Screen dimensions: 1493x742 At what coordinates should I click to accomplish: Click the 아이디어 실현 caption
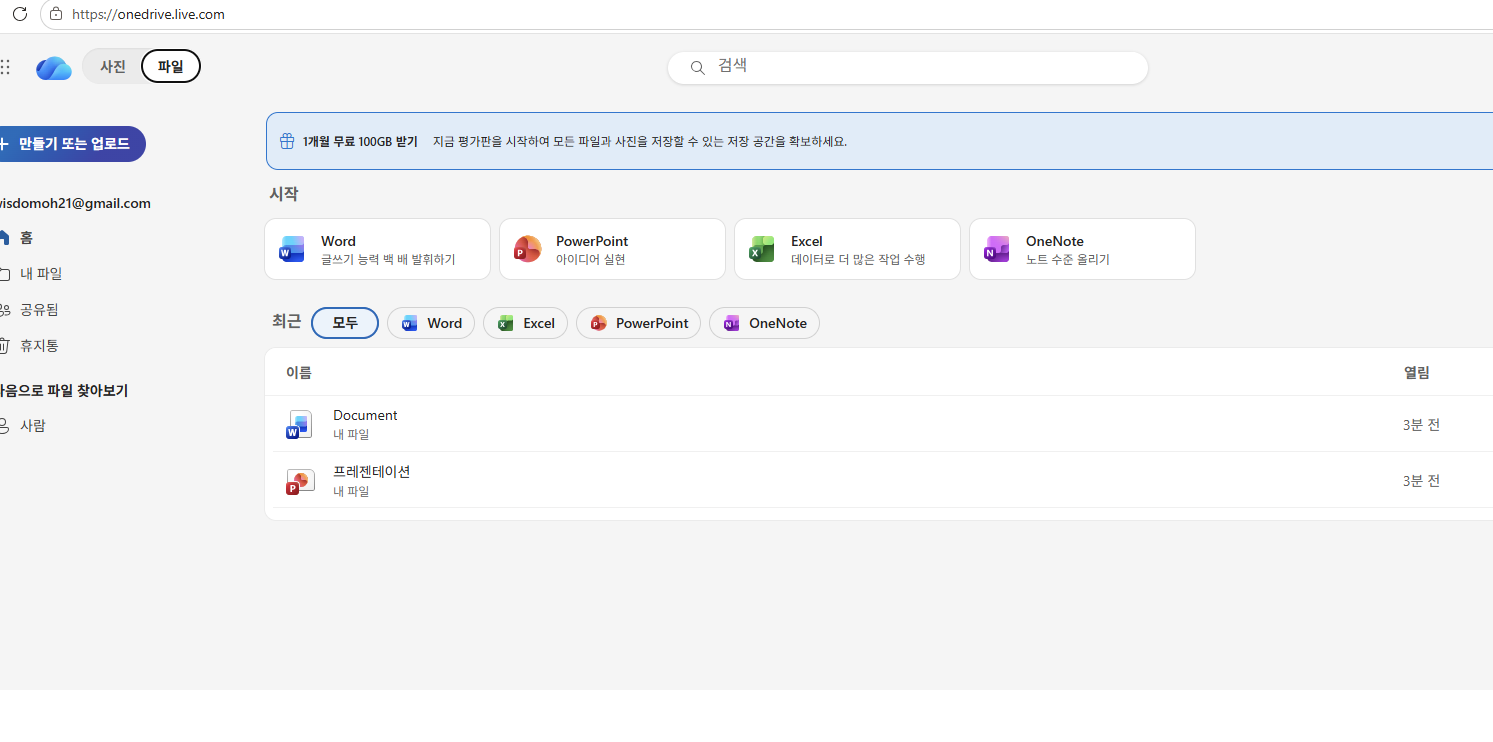click(591, 260)
